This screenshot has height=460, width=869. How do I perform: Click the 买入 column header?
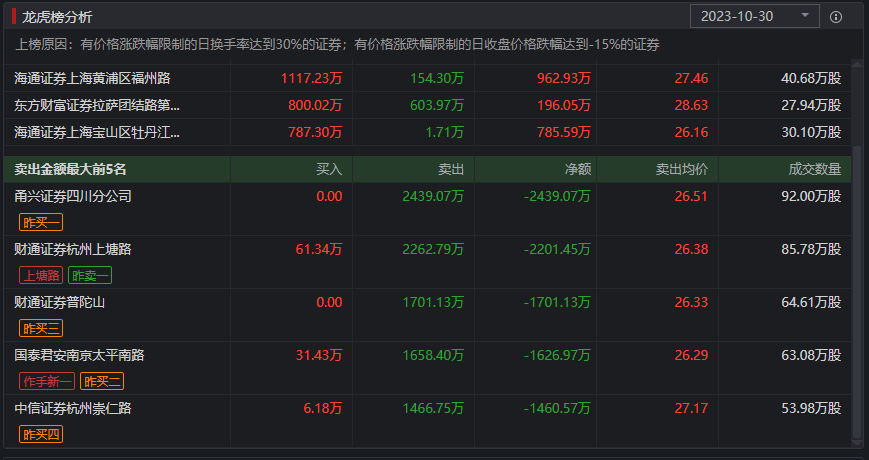tap(329, 170)
